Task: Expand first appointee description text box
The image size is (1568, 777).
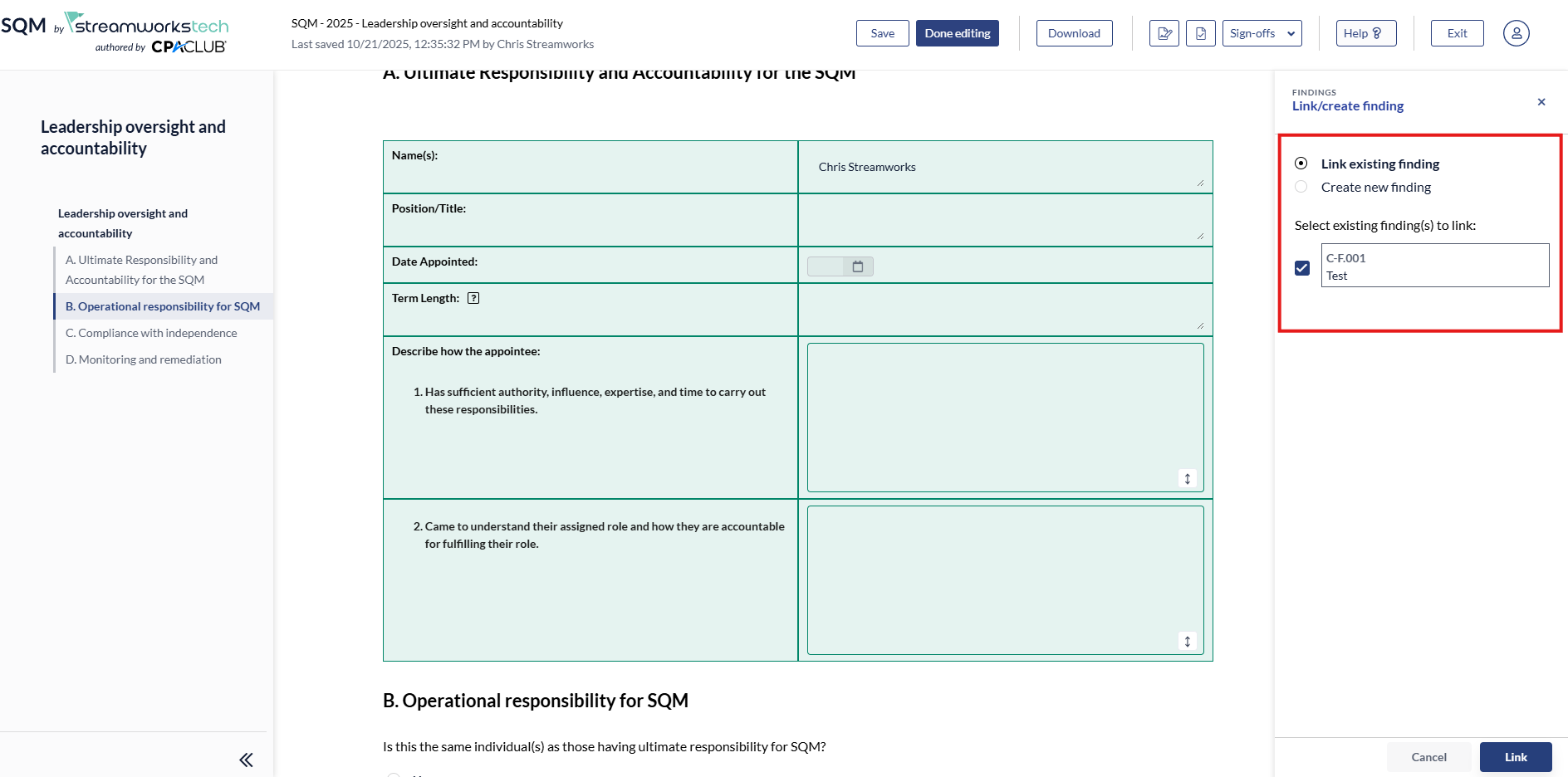Action: [1187, 479]
